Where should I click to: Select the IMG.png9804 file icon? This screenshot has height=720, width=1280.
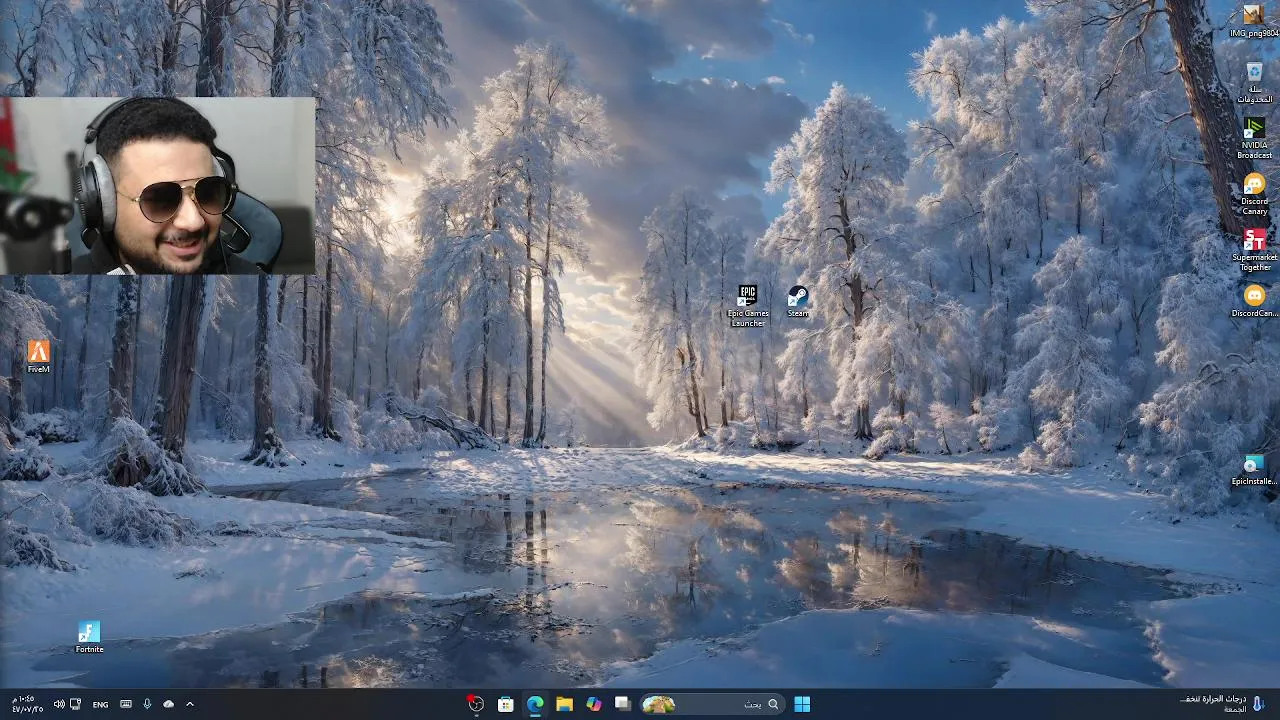(x=1254, y=20)
